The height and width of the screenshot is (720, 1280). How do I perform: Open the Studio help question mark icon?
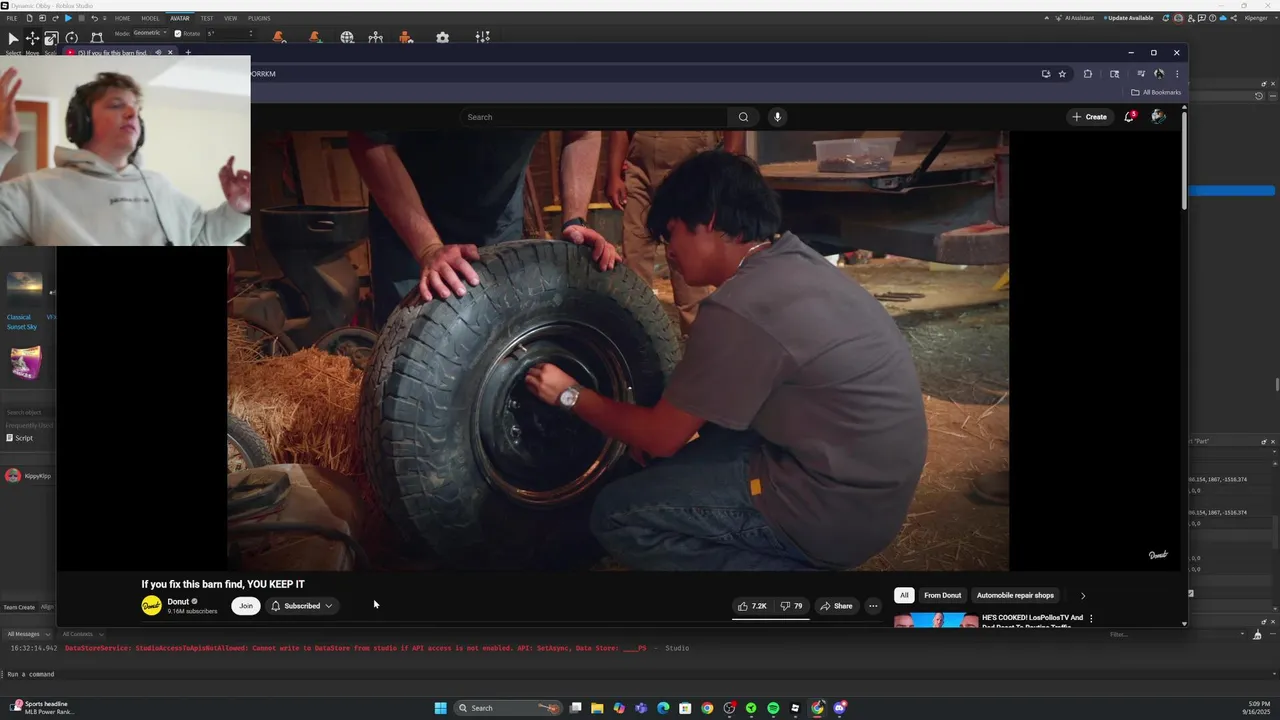1211,18
